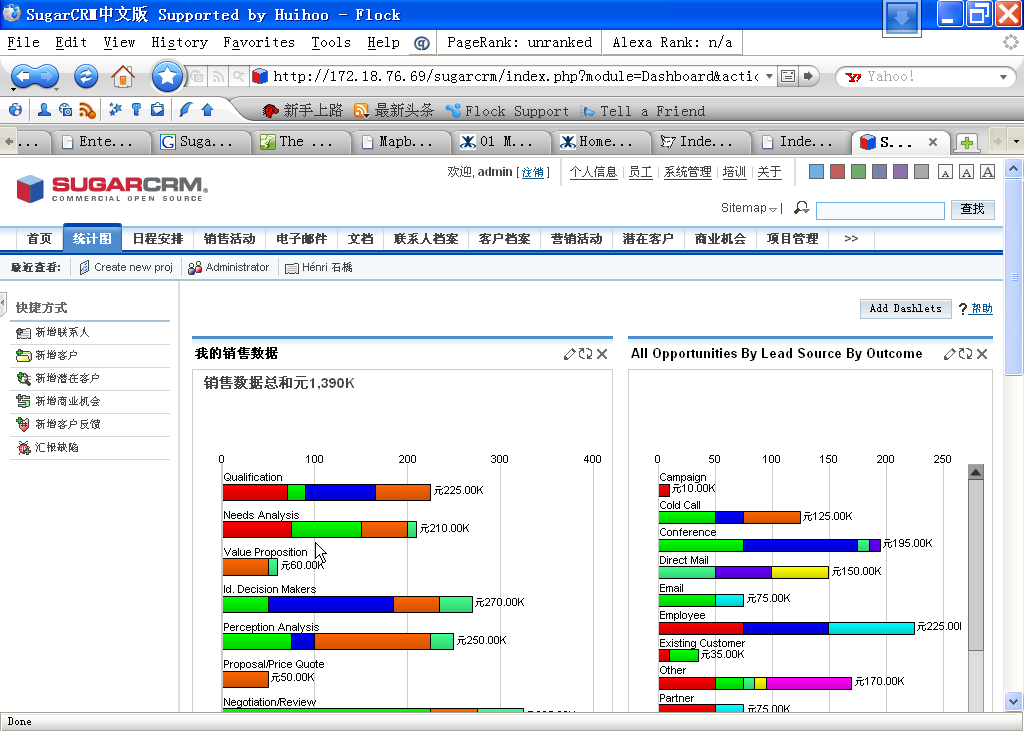Select the largest font size A button
The height and width of the screenshot is (731, 1024).
point(987,172)
